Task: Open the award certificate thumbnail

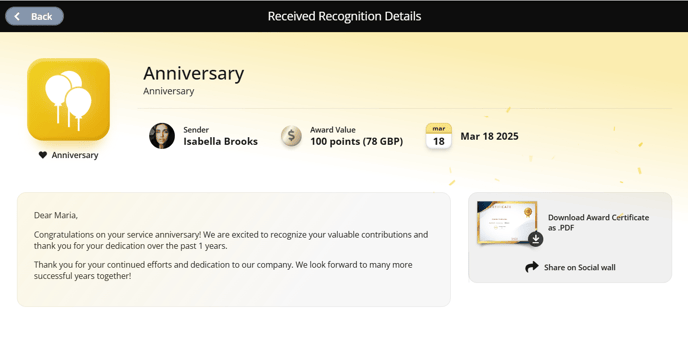Action: (x=507, y=223)
